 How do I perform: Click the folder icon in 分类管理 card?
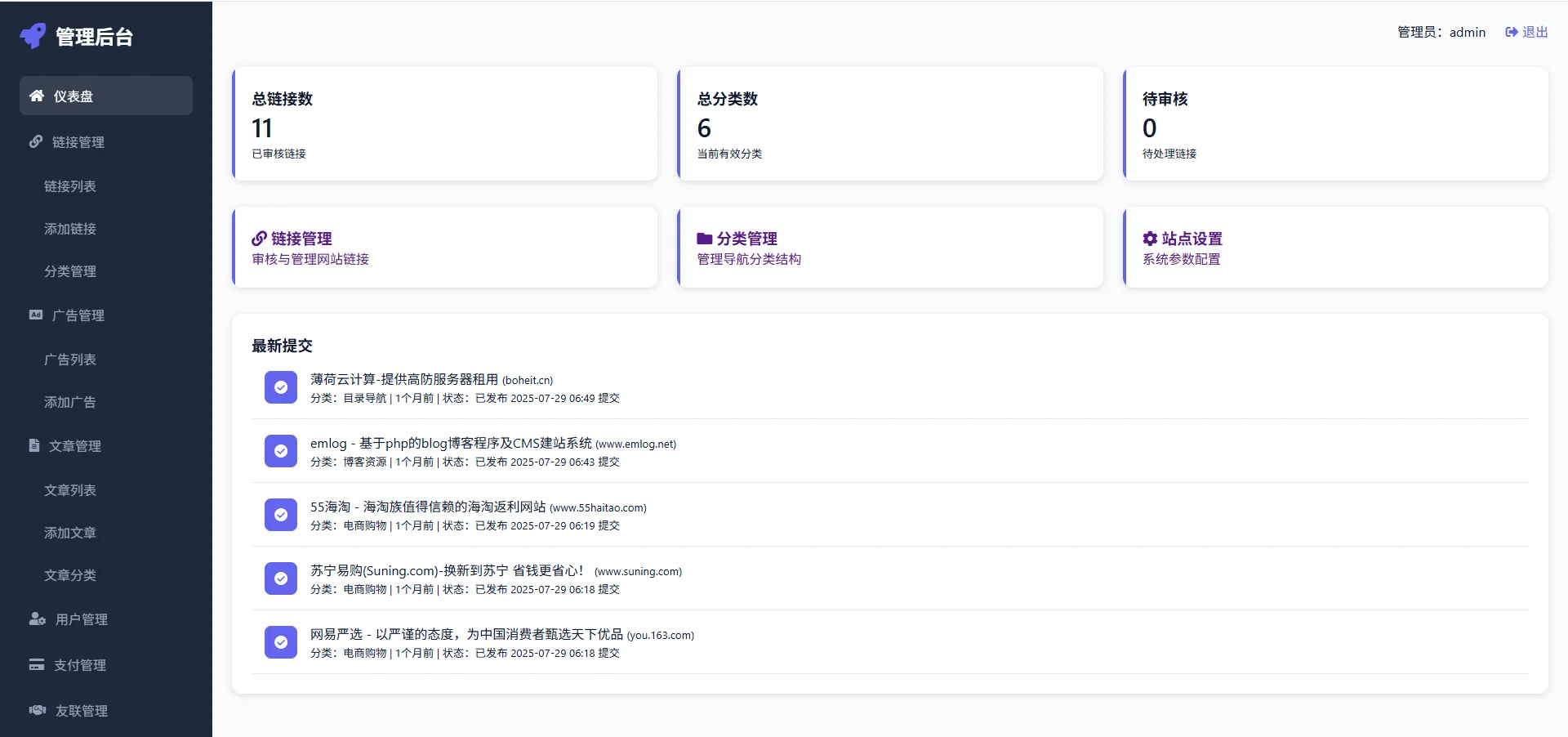(704, 239)
